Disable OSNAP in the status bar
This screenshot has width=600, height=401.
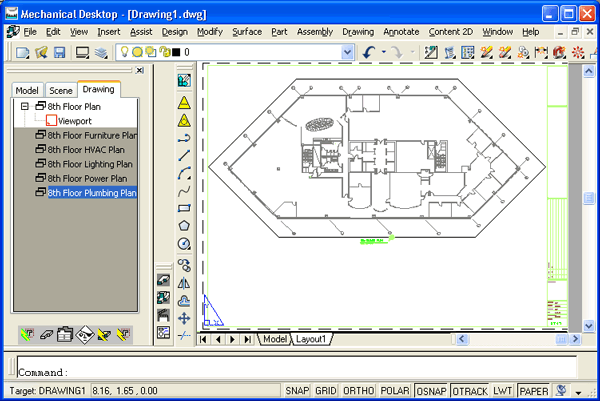(x=432, y=390)
